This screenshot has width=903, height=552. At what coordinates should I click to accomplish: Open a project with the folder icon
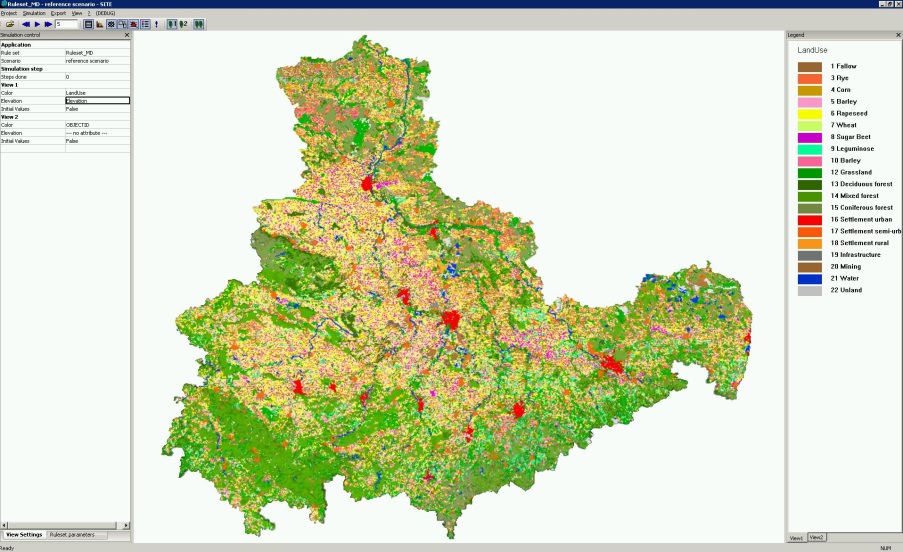pos(10,24)
